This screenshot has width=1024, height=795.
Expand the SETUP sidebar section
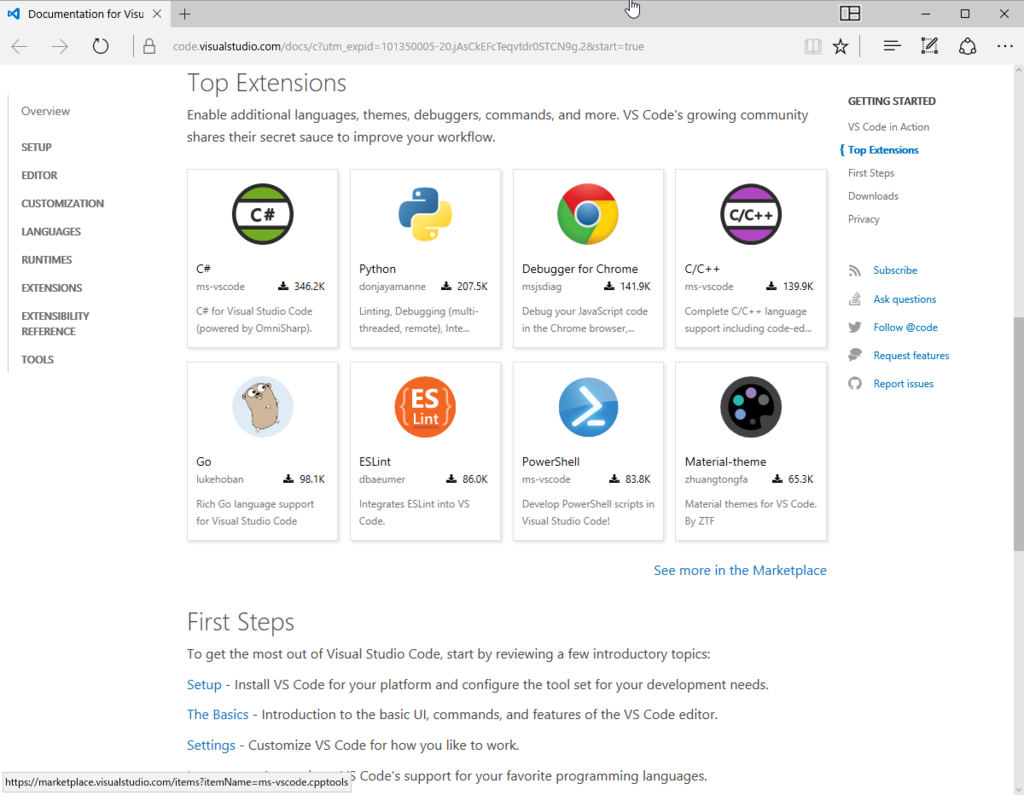click(x=36, y=147)
